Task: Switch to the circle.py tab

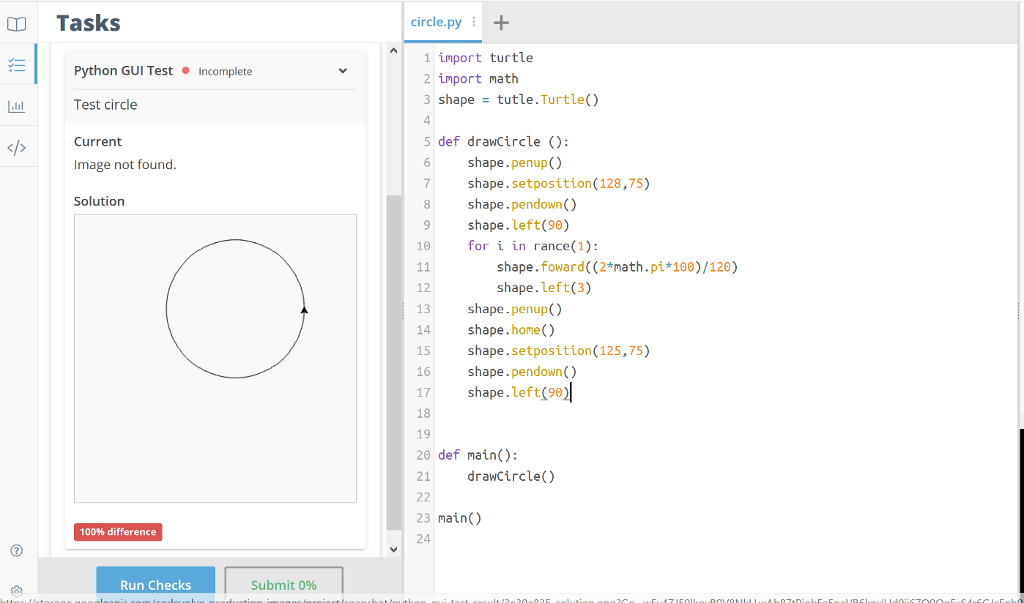Action: click(x=436, y=21)
